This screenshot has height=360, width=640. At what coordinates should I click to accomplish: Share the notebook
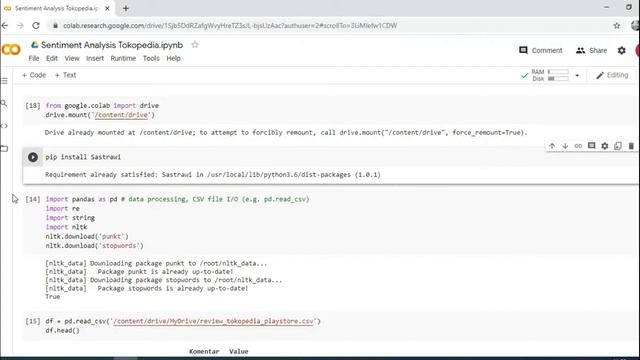(591, 50)
